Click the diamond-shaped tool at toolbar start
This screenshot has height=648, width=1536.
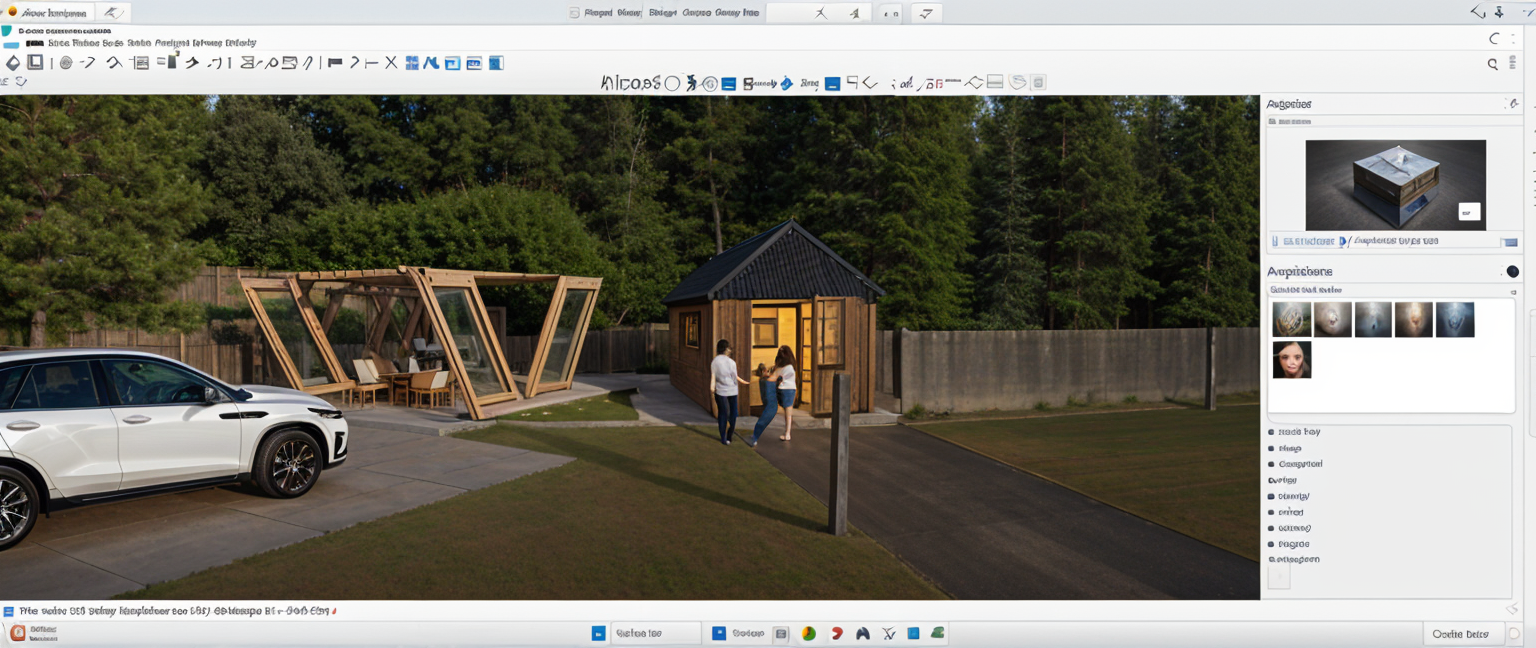pos(13,63)
